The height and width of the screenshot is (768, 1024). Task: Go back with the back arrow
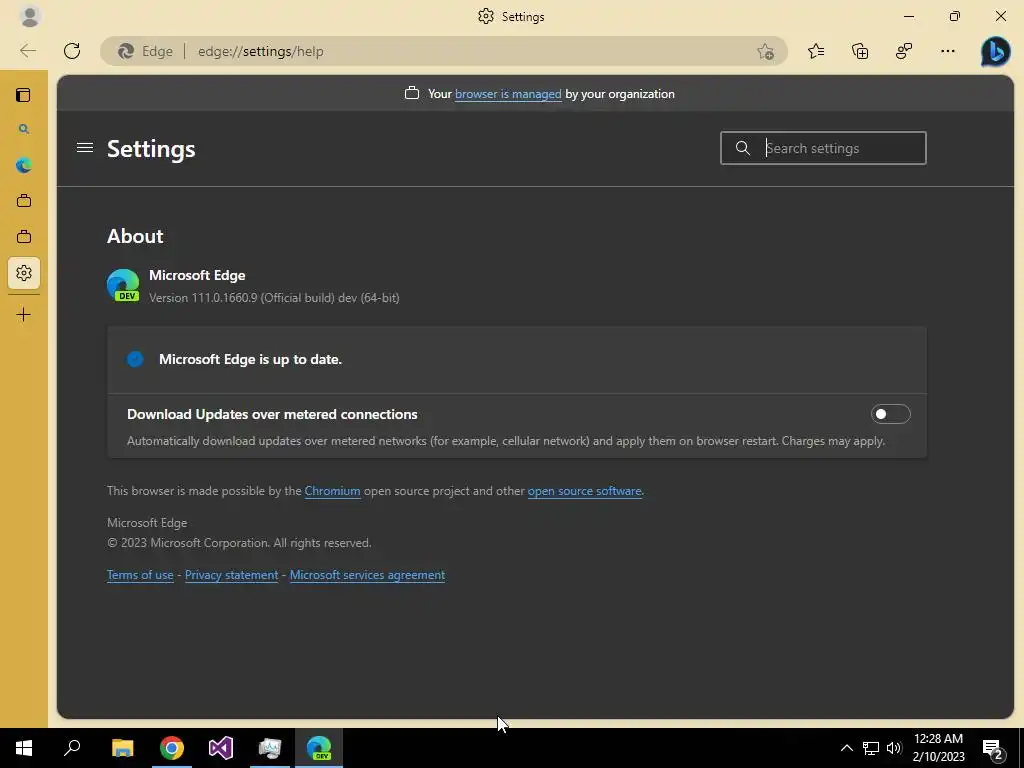pyautogui.click(x=27, y=51)
